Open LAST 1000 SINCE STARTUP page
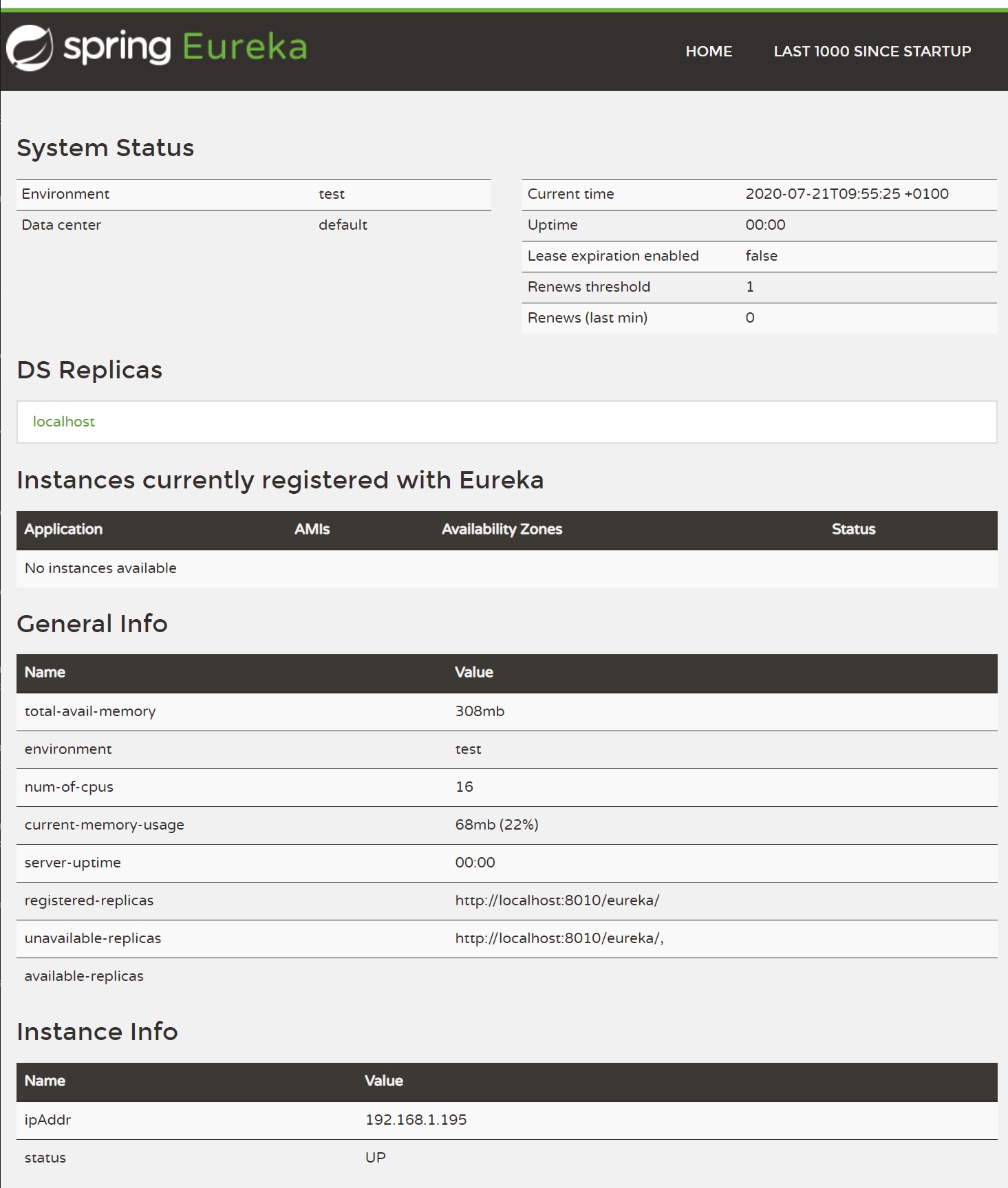Screen dimensions: 1008x1188 tap(872, 52)
